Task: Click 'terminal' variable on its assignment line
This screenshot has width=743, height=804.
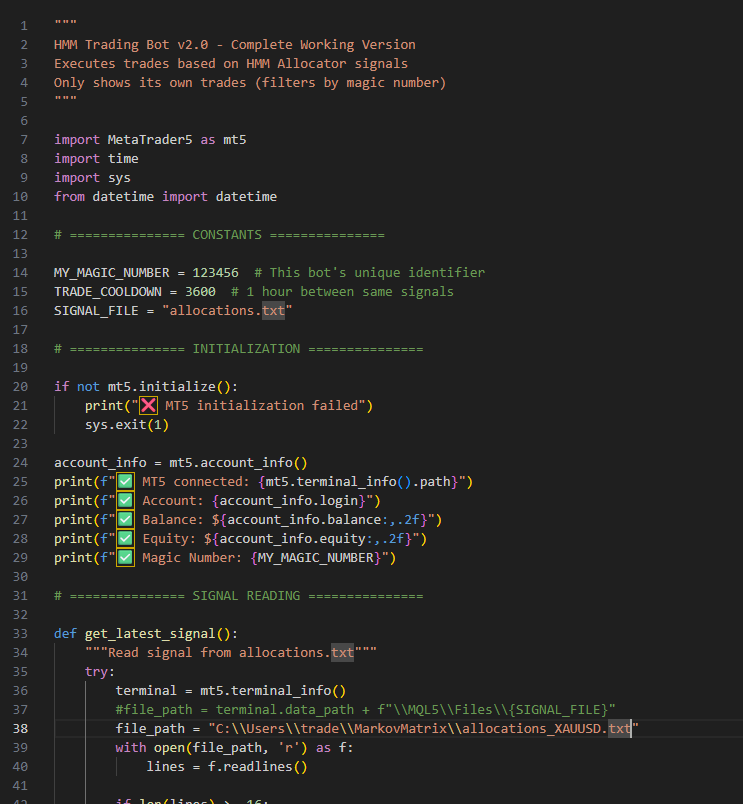Action: click(146, 691)
